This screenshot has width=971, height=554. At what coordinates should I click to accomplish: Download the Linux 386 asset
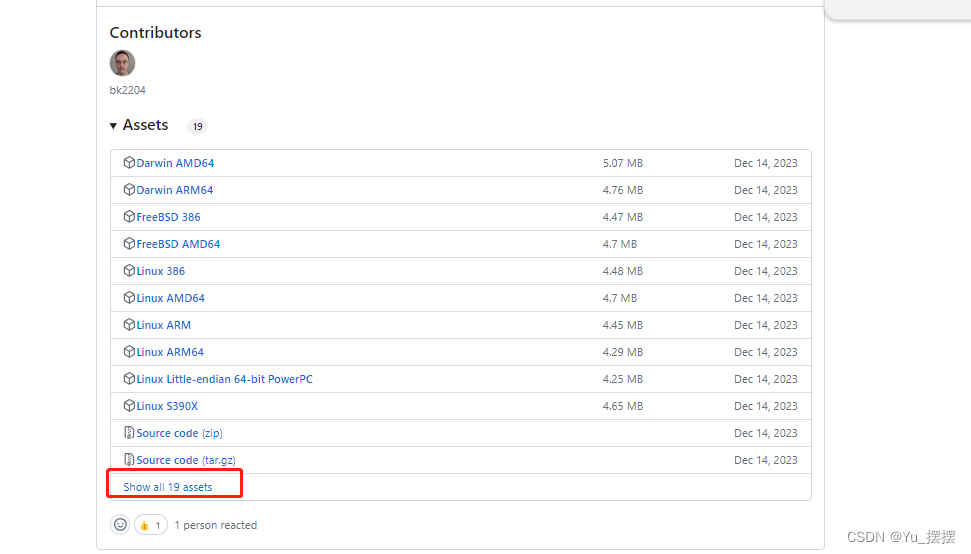(x=160, y=271)
